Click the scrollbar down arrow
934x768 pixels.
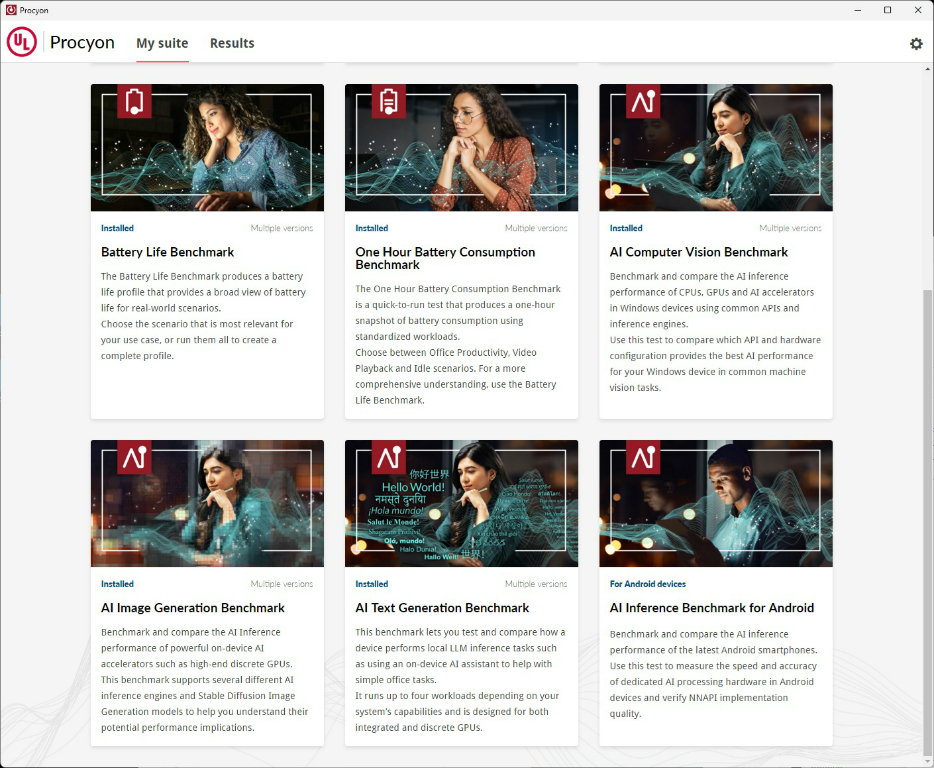tap(928, 761)
